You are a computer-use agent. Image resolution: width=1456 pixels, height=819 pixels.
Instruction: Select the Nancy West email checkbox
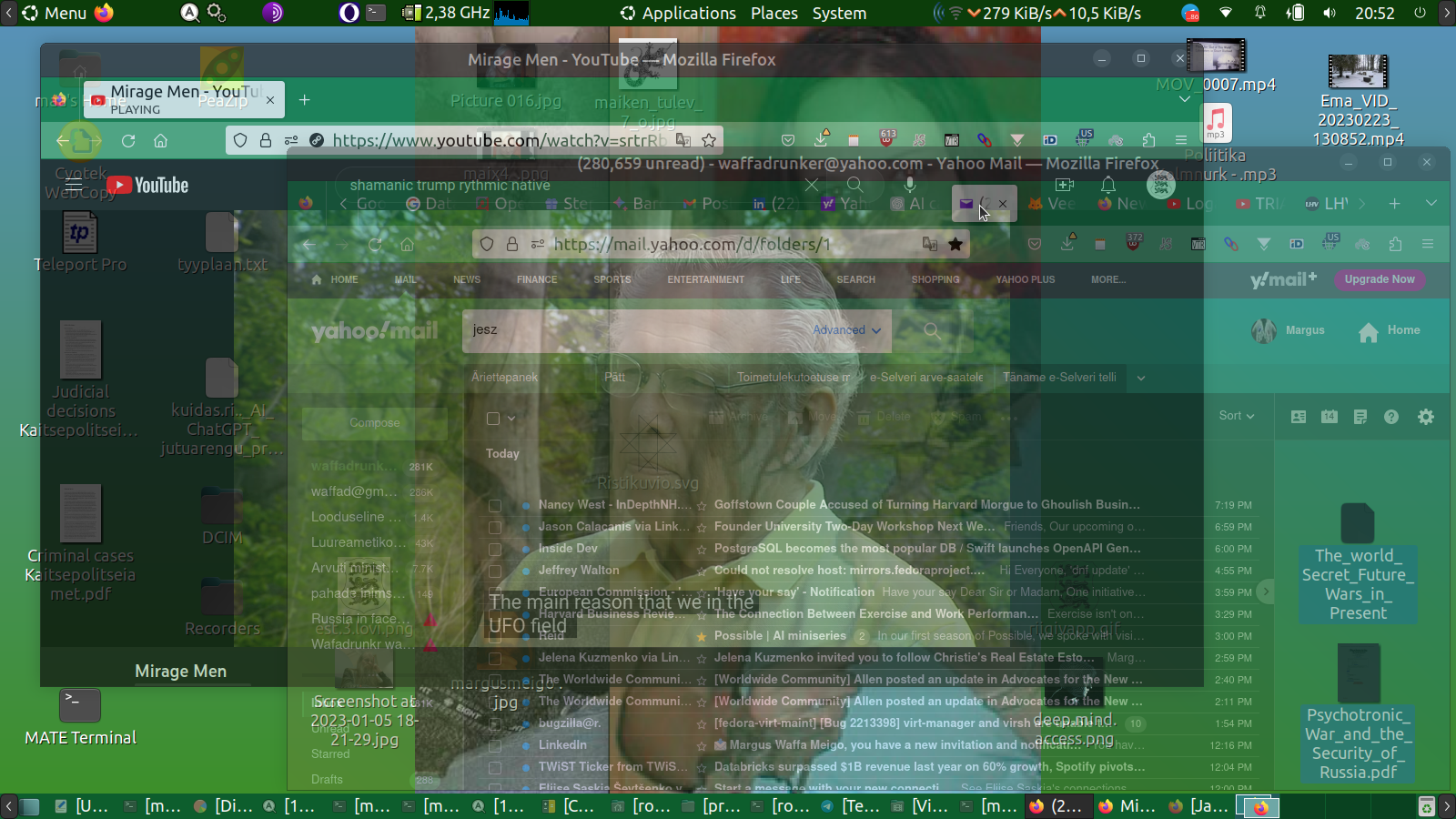point(495,505)
